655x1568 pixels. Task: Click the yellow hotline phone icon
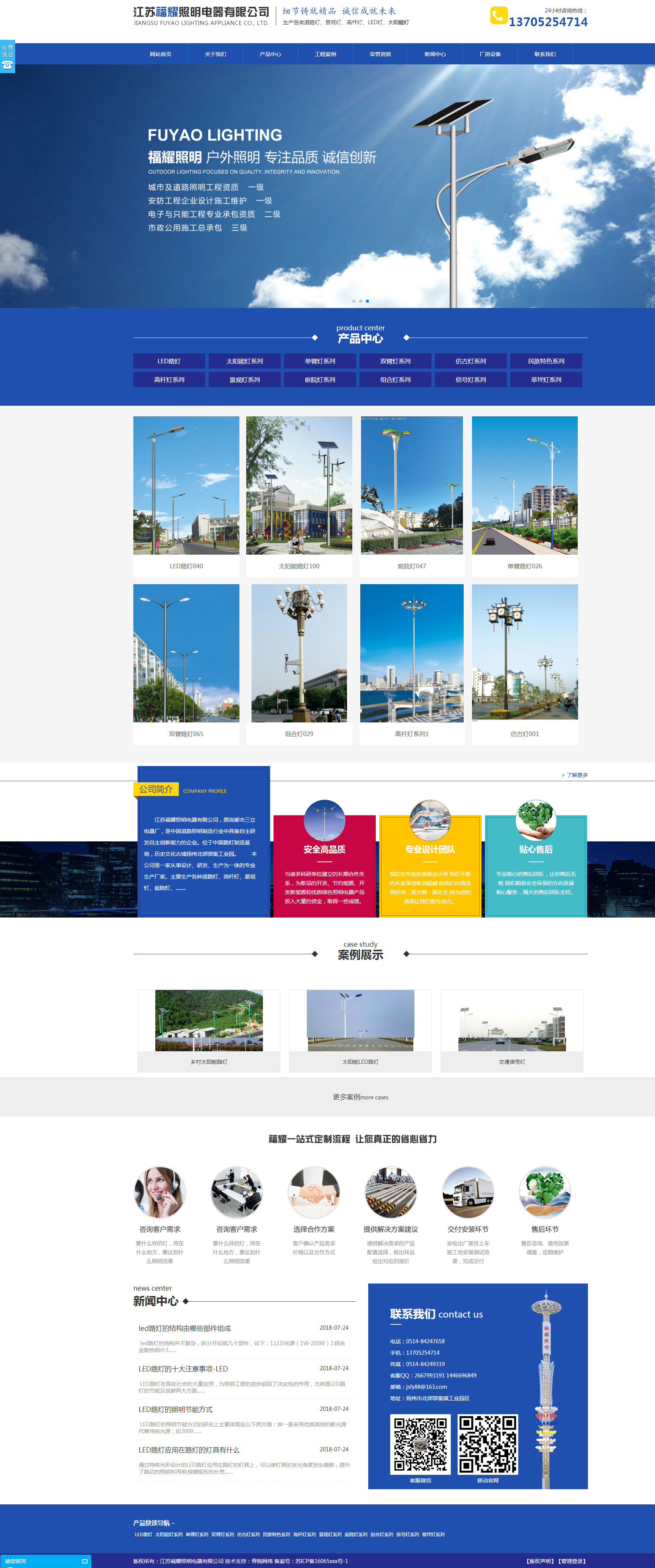coord(498,15)
